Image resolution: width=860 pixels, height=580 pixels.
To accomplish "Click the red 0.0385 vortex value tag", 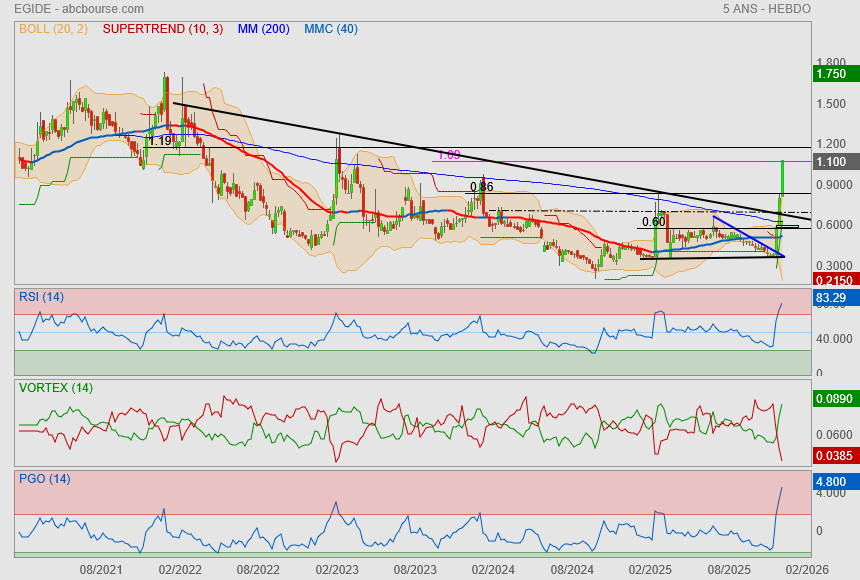I will 832,456.
